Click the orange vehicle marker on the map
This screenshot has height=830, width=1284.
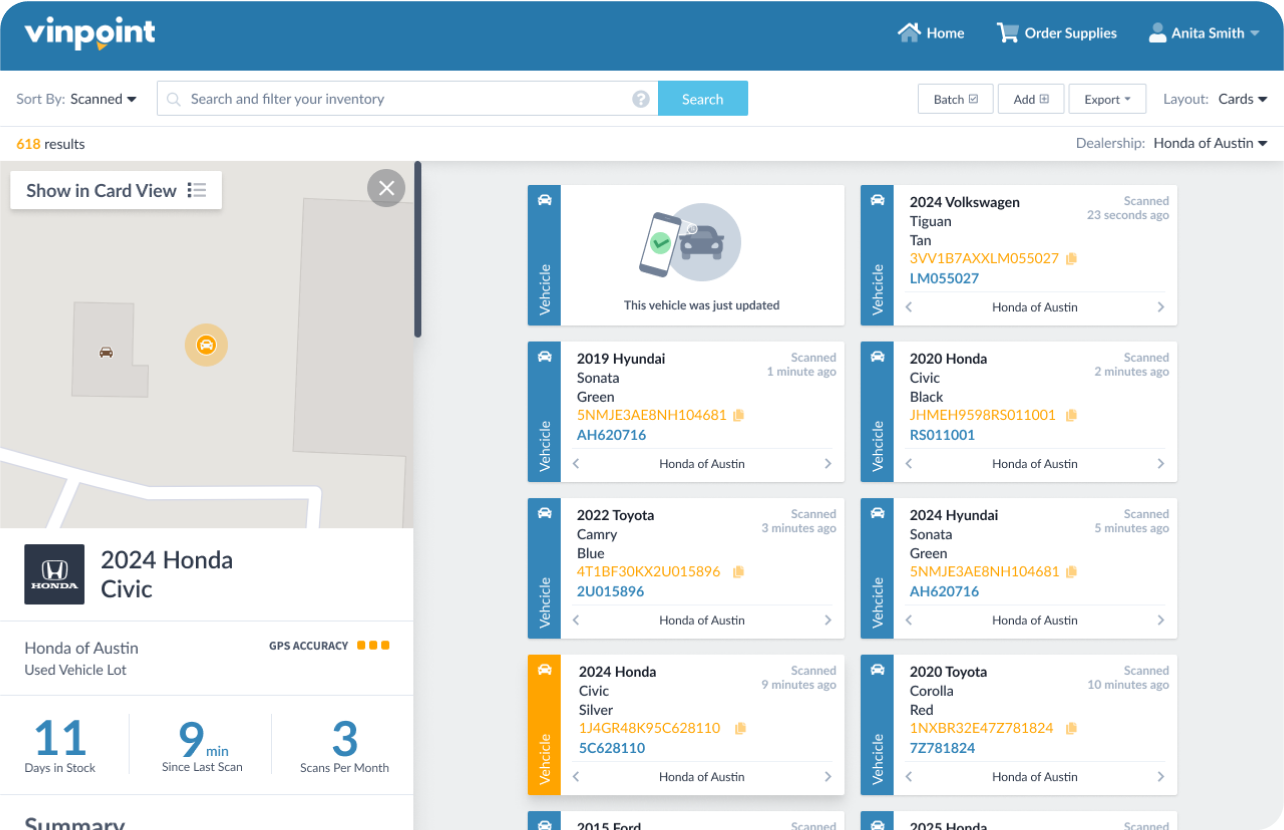[206, 344]
